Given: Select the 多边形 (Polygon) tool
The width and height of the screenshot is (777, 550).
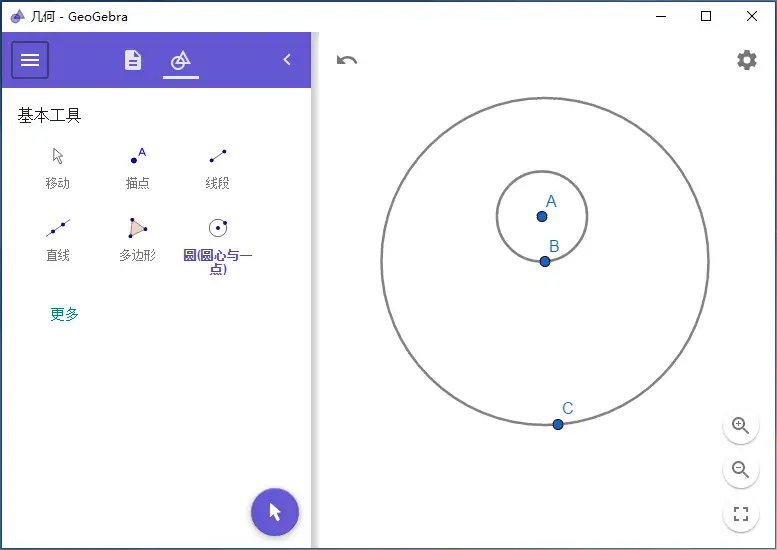Looking at the screenshot, I should 138,241.
